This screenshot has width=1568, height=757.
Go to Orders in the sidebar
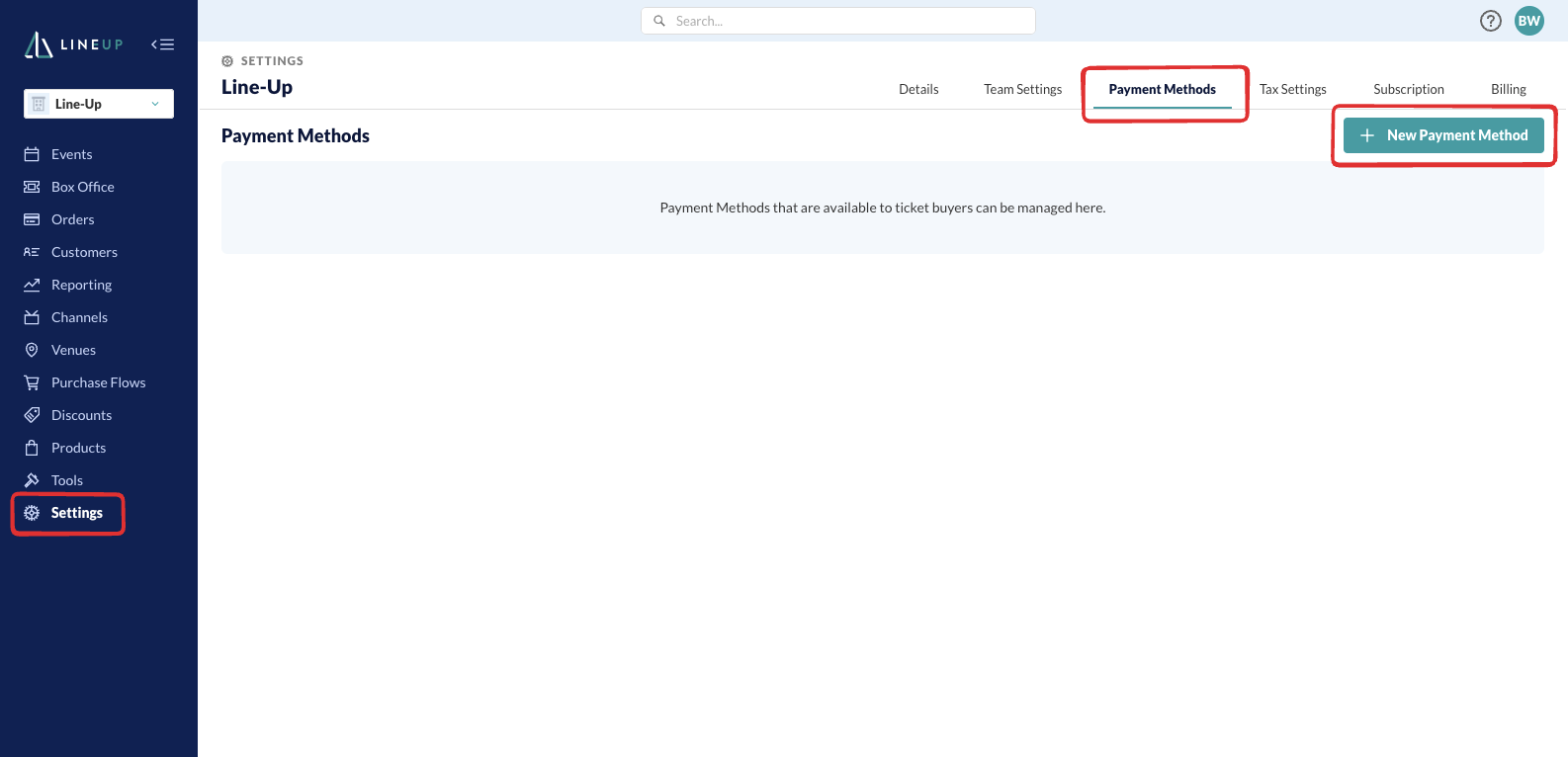tap(73, 219)
